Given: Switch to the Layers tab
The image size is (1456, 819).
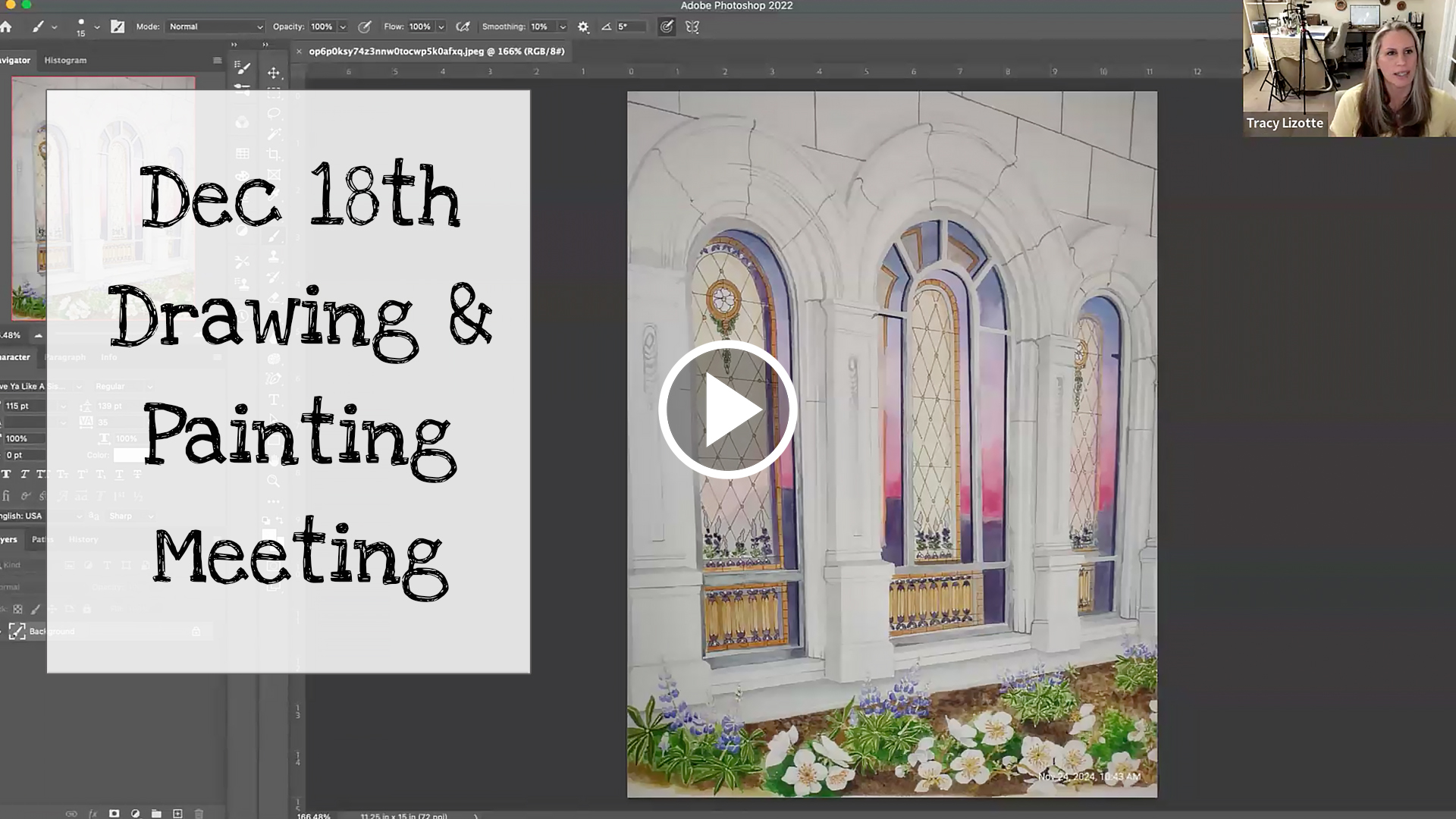Looking at the screenshot, I should 9,539.
